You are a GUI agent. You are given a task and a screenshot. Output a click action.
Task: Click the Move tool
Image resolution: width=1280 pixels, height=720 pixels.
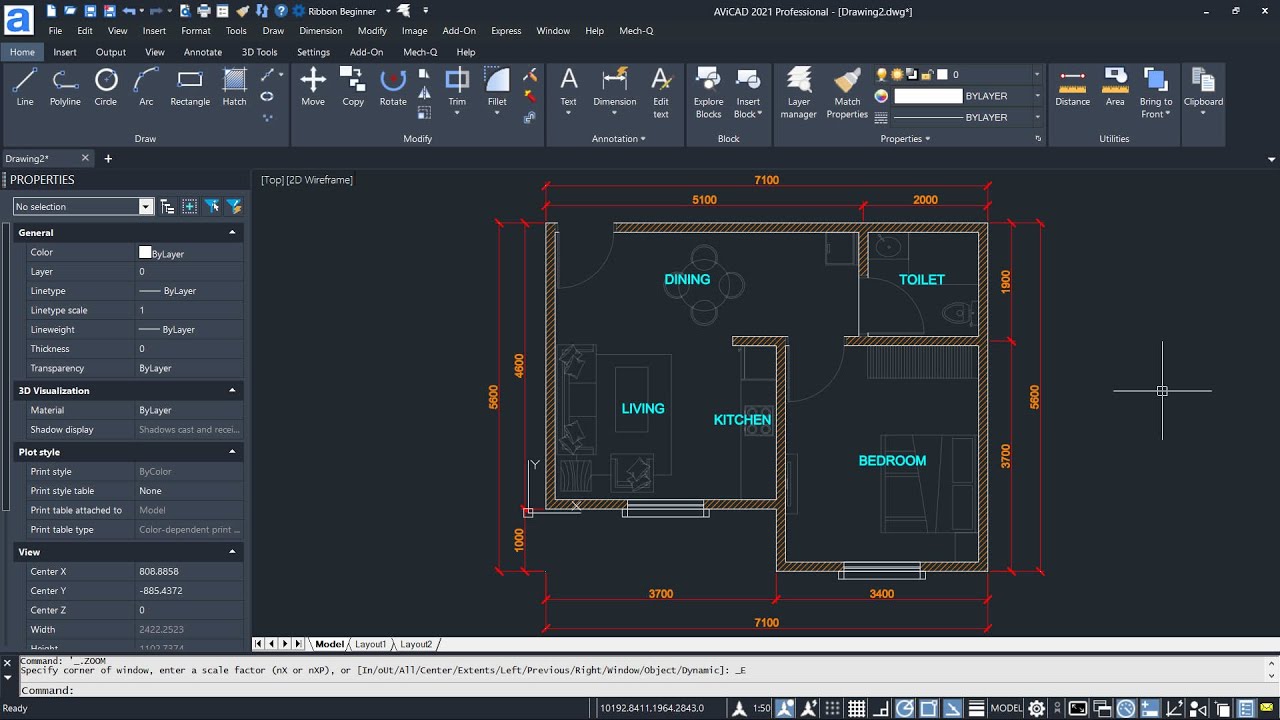(313, 87)
